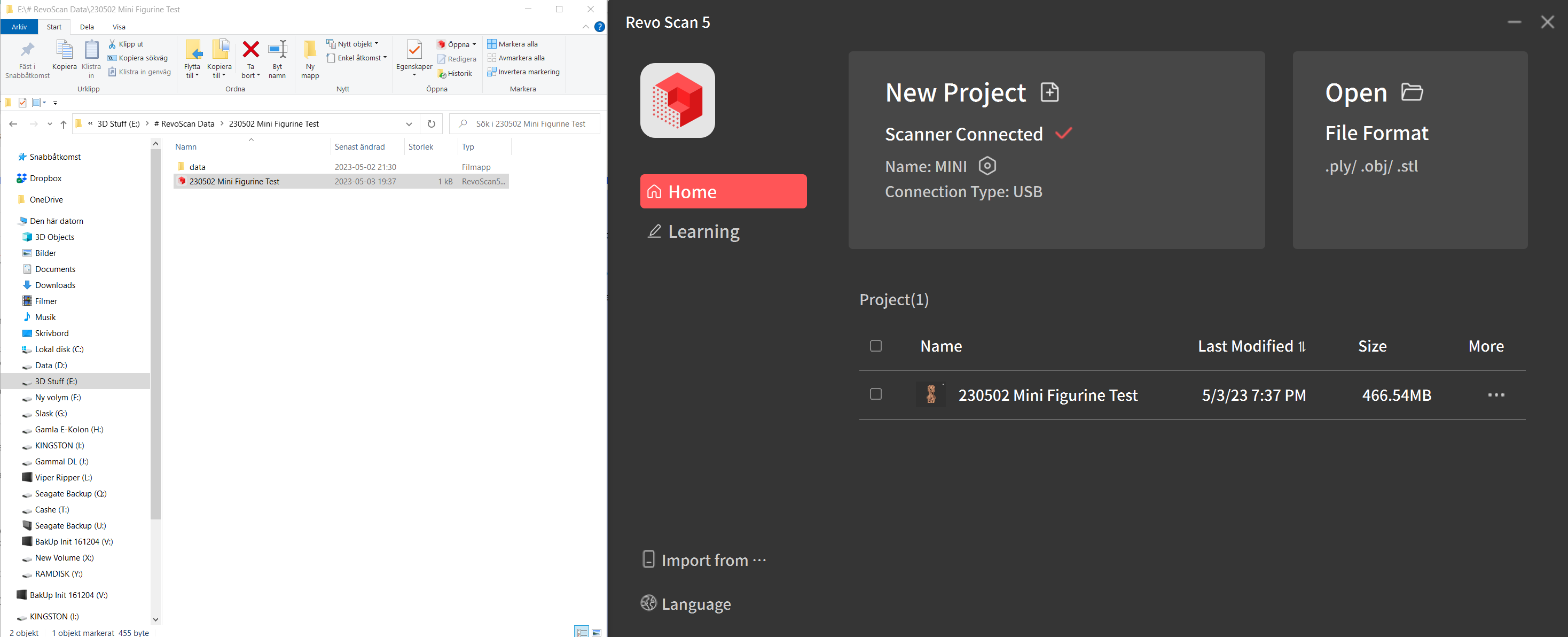This screenshot has width=1568, height=637.
Task: Click the details view icon in status bar
Action: point(582,632)
